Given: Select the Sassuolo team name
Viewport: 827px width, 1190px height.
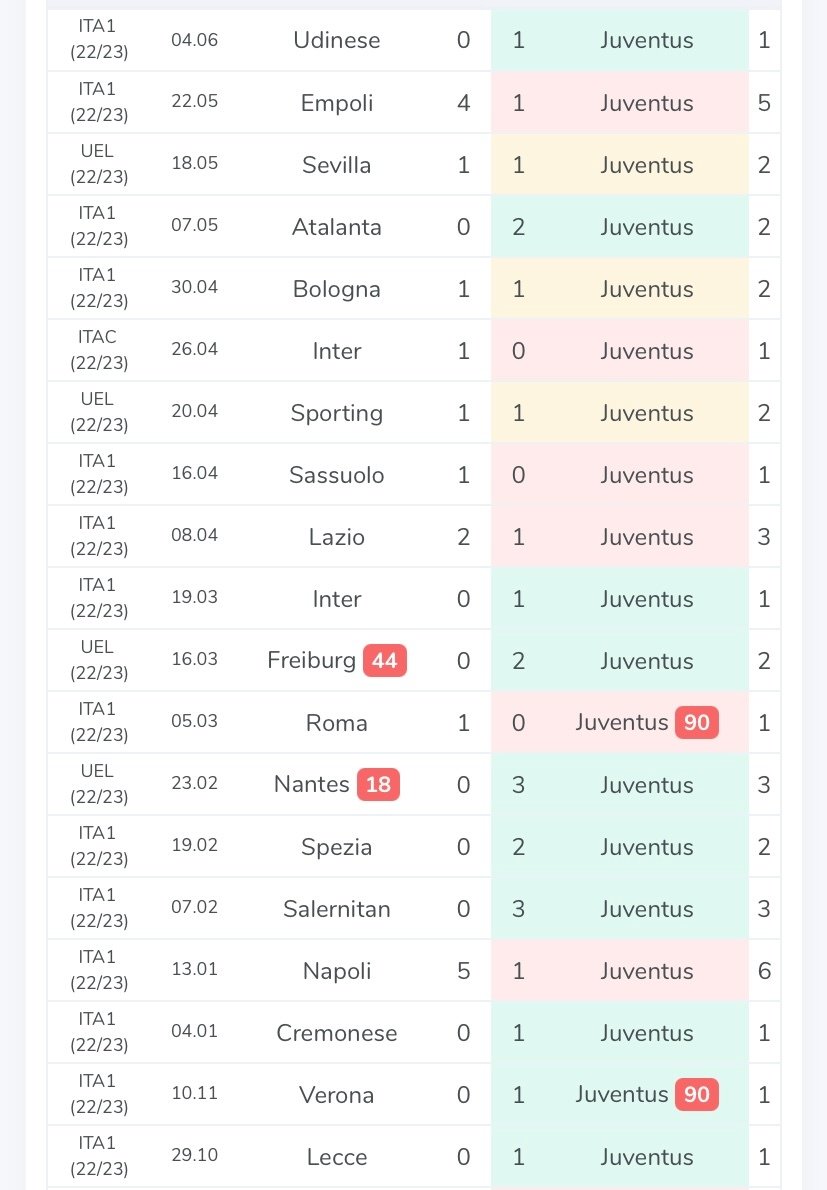Looking at the screenshot, I should coord(337,475).
